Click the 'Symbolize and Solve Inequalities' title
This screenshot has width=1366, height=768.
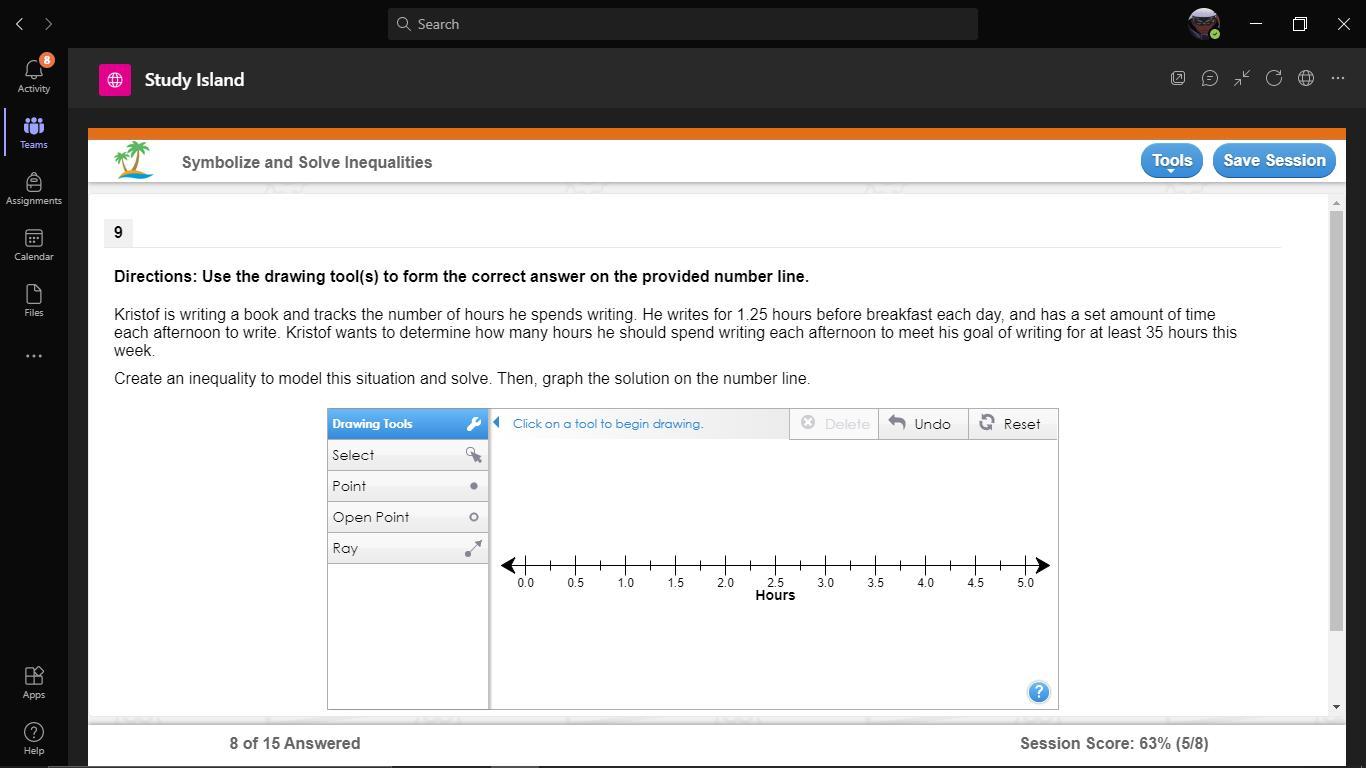(307, 162)
